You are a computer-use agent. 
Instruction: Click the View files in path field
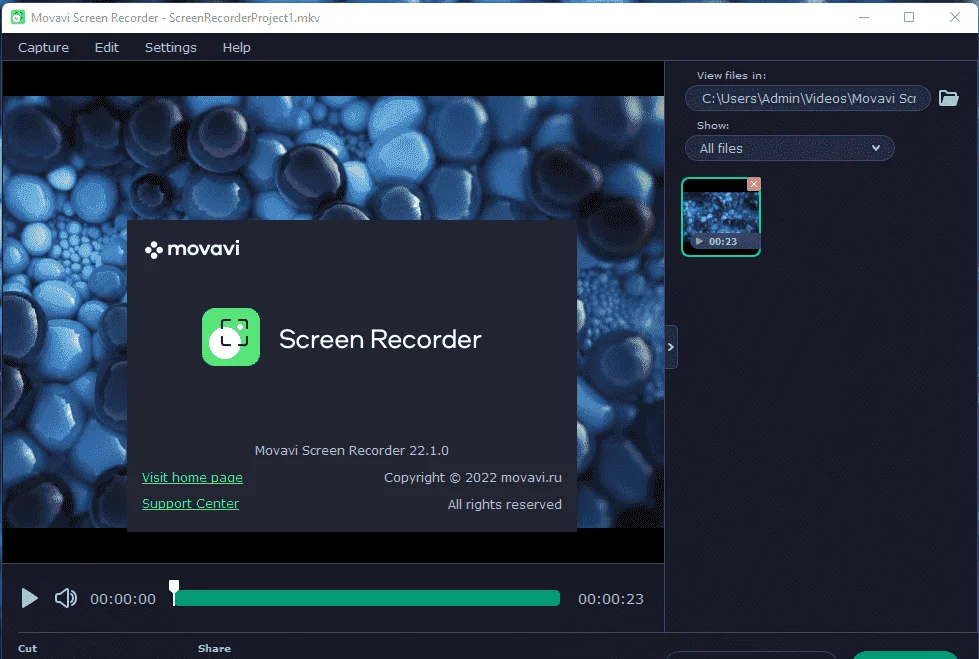click(x=808, y=98)
